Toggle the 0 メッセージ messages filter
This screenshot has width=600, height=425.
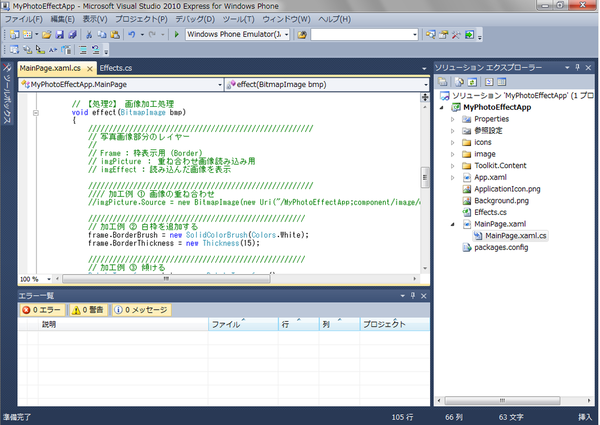142,310
